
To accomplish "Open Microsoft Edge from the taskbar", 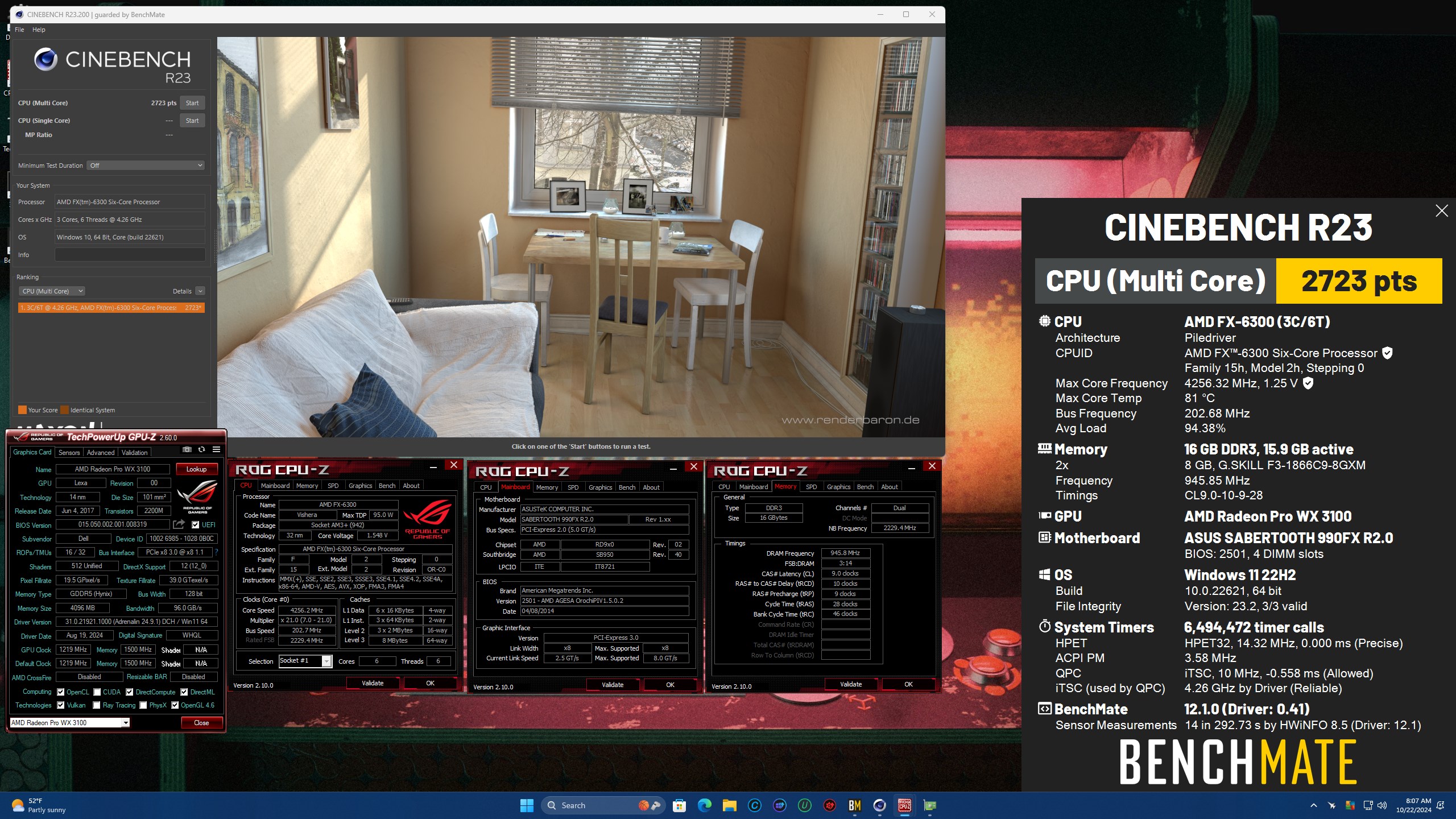I will [704, 805].
